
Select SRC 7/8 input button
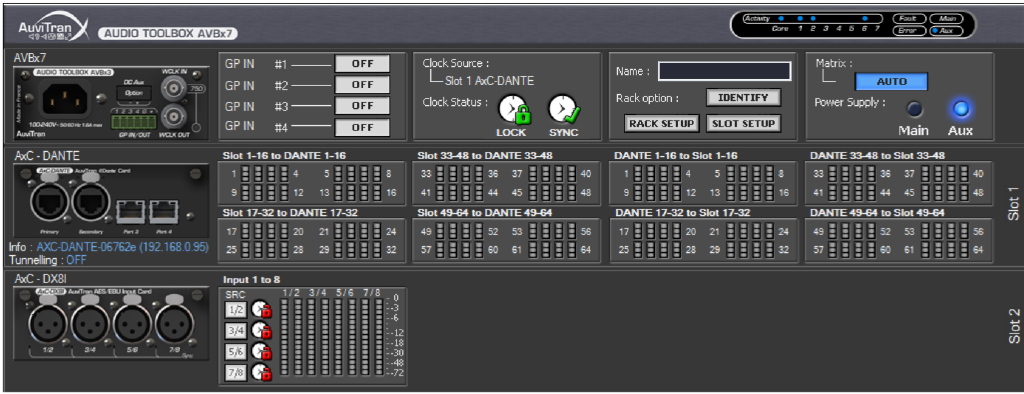[235, 373]
